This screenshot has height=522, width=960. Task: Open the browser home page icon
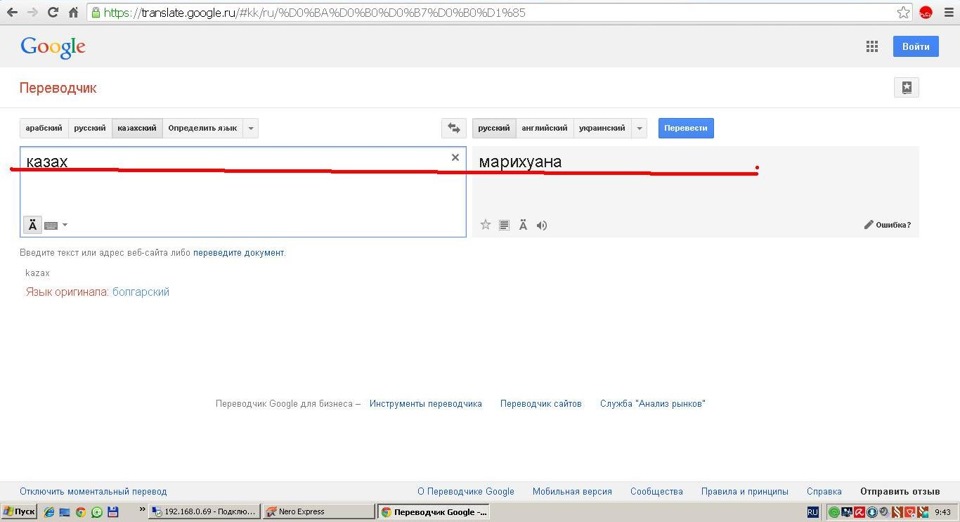click(73, 12)
